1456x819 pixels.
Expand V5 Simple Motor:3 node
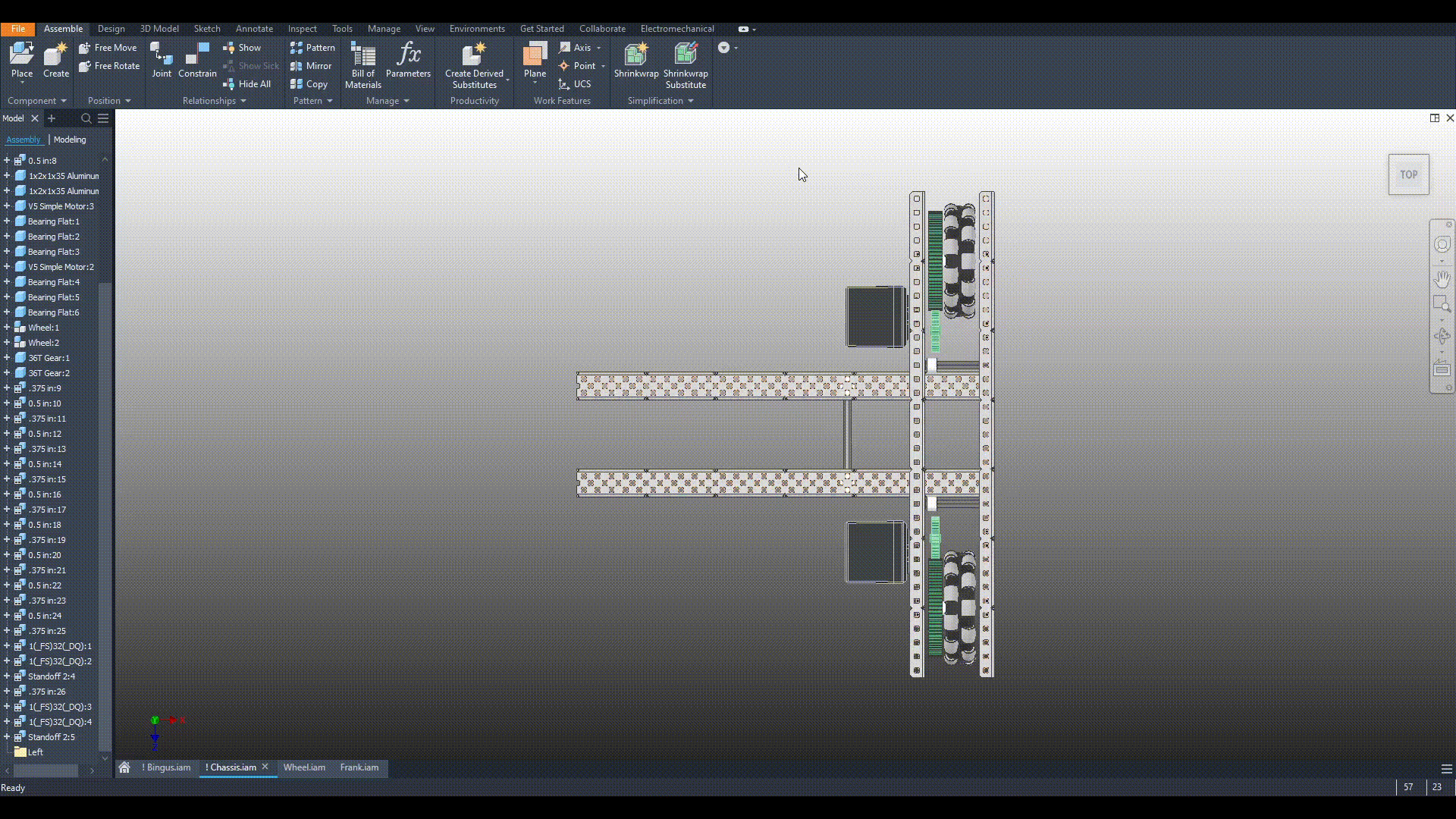[7, 206]
